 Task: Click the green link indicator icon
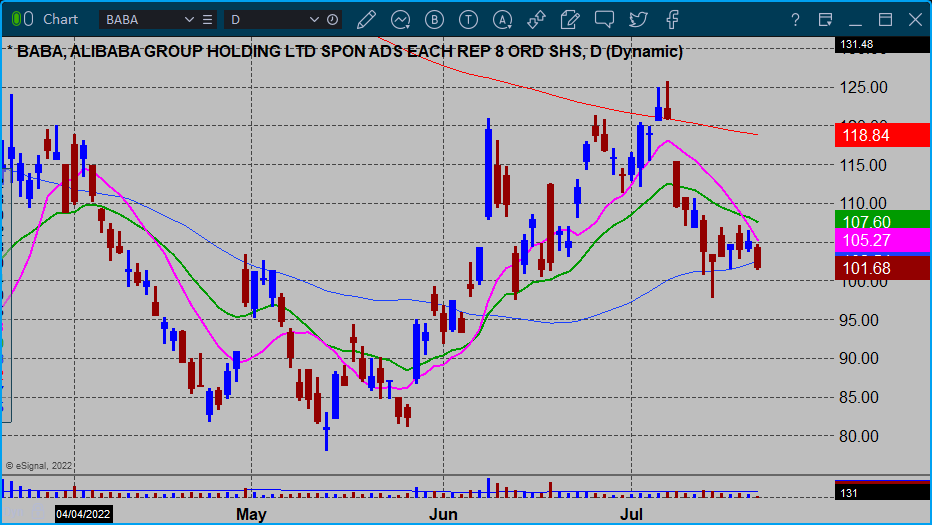point(16,19)
